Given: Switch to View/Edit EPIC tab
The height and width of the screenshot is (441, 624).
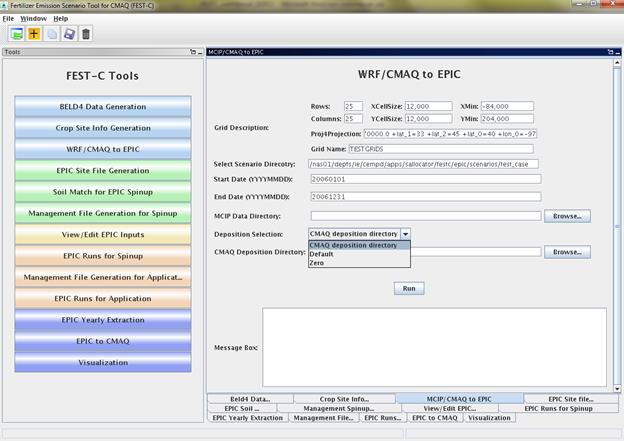Looking at the screenshot, I should point(450,408).
